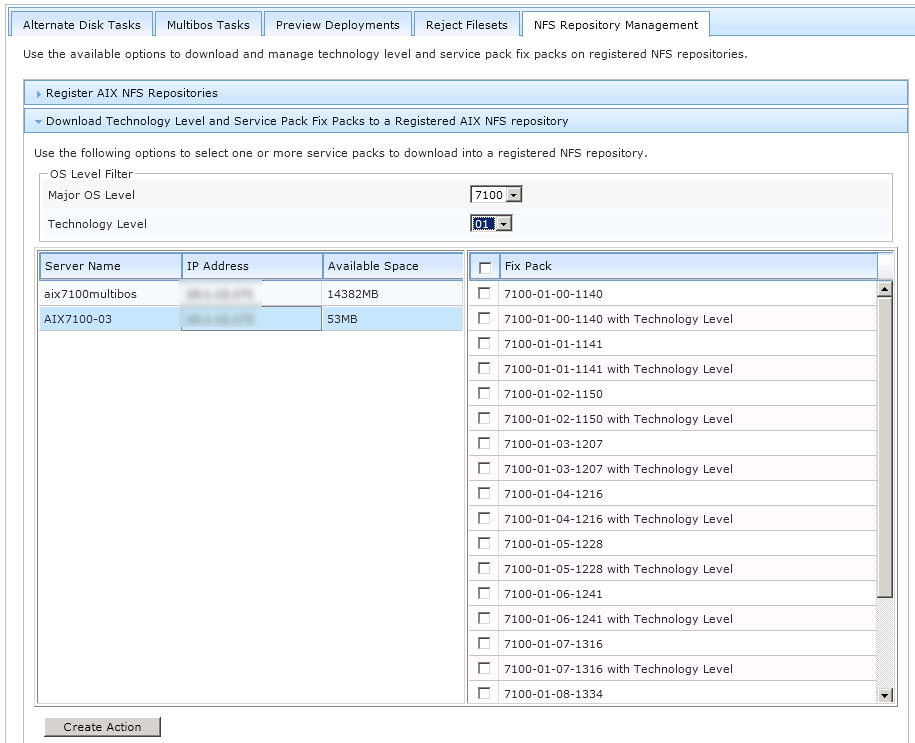This screenshot has width=915, height=743.
Task: Open the Multibos Tasks tab
Action: coord(209,25)
